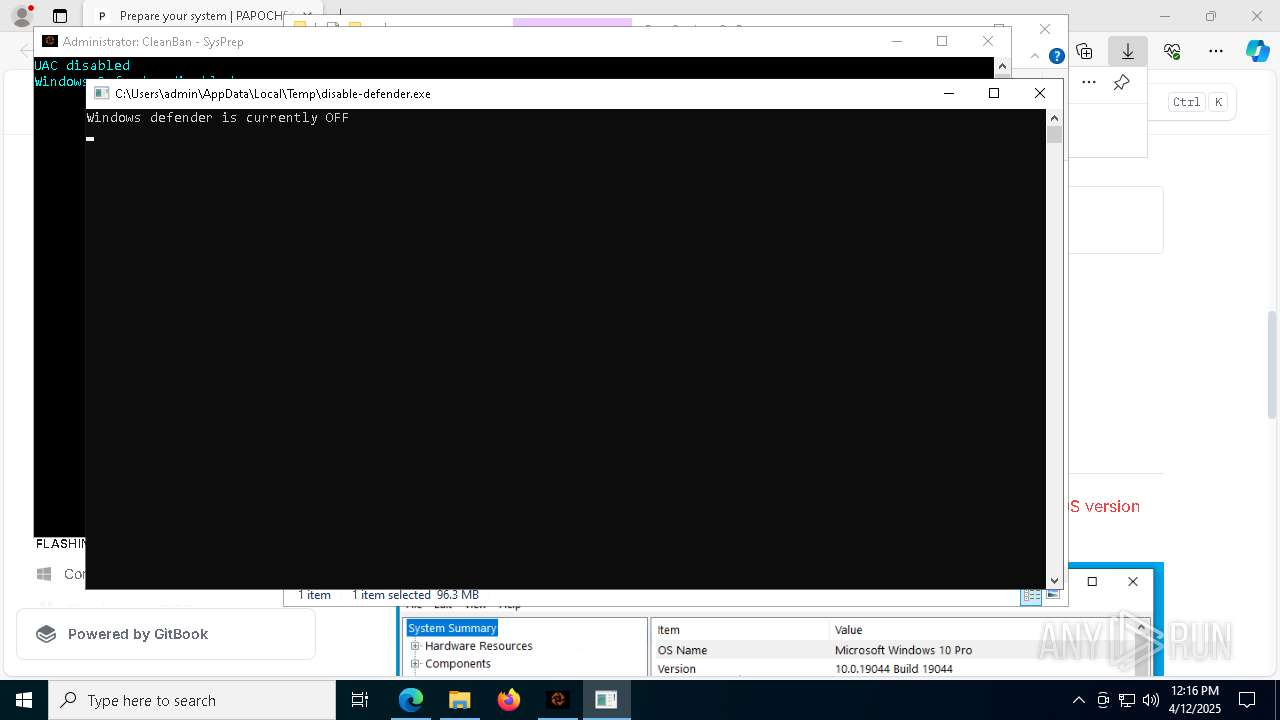Open the notification center icon

[1247, 700]
